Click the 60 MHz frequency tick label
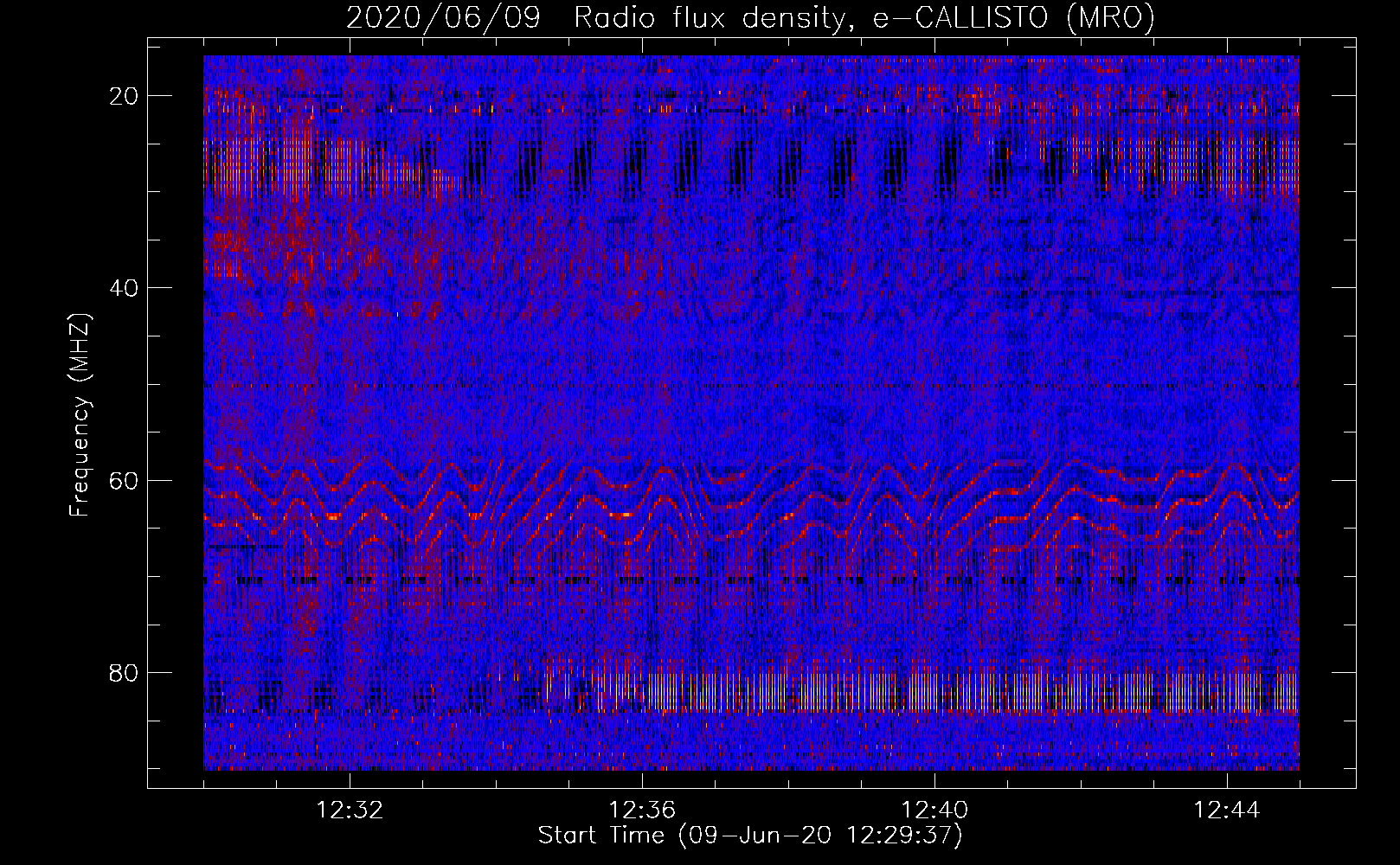This screenshot has width=1400, height=865. 125,480
